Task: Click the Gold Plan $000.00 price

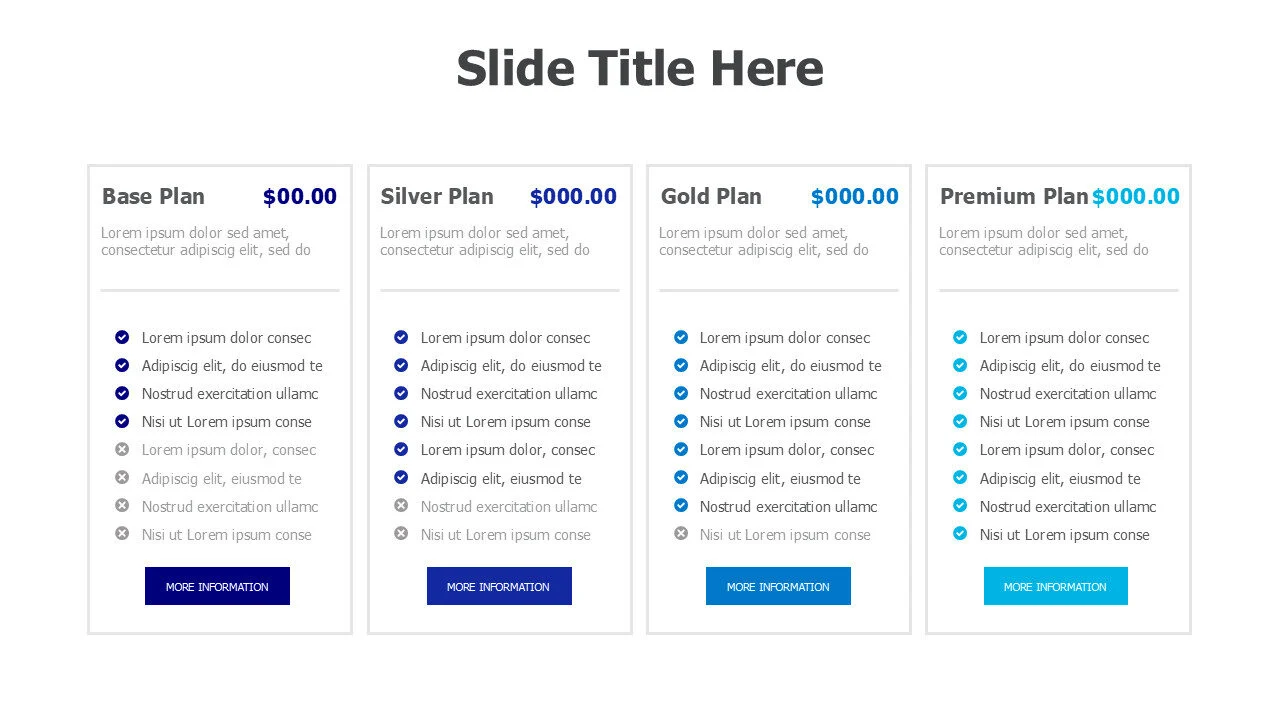Action: tap(854, 197)
